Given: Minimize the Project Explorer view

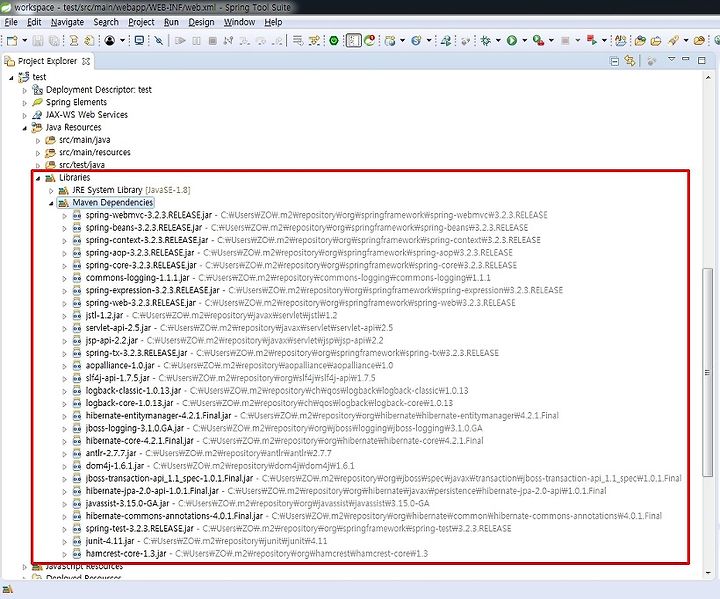Looking at the screenshot, I should [686, 59].
